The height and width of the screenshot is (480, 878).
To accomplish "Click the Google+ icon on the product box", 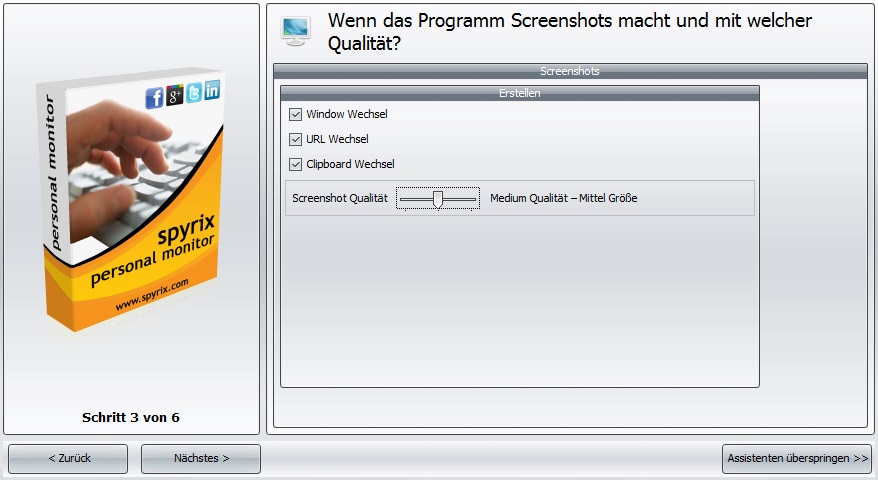I will pyautogui.click(x=175, y=95).
